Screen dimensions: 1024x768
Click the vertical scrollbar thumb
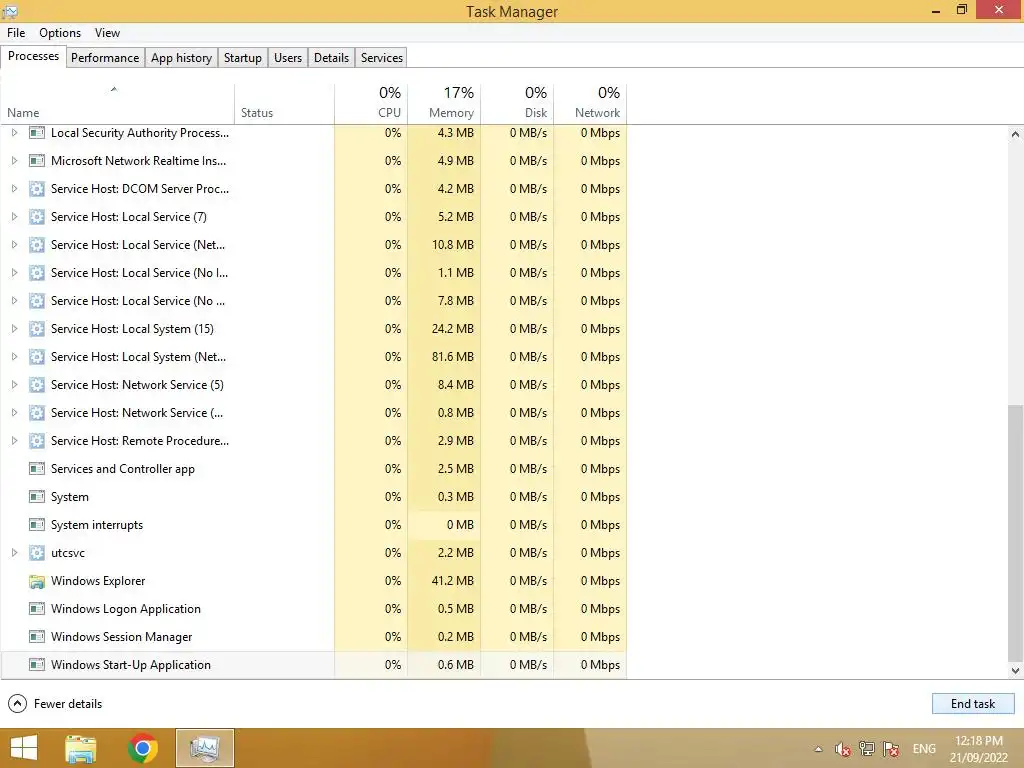[1015, 532]
